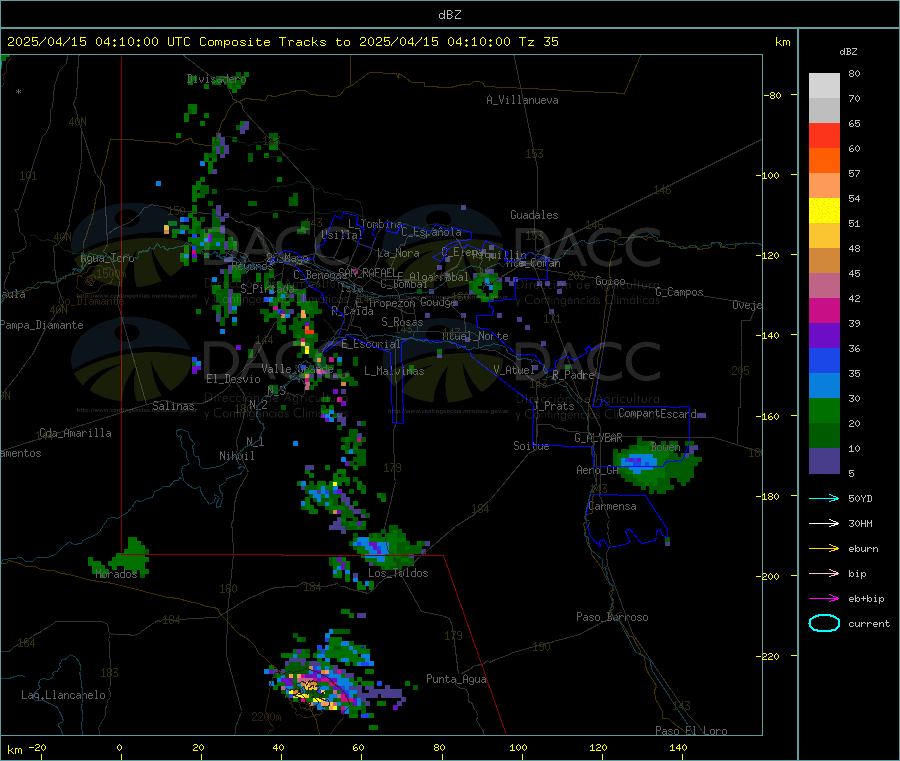
Task: Select the yellow eburn arrow symbol
Action: tap(824, 548)
